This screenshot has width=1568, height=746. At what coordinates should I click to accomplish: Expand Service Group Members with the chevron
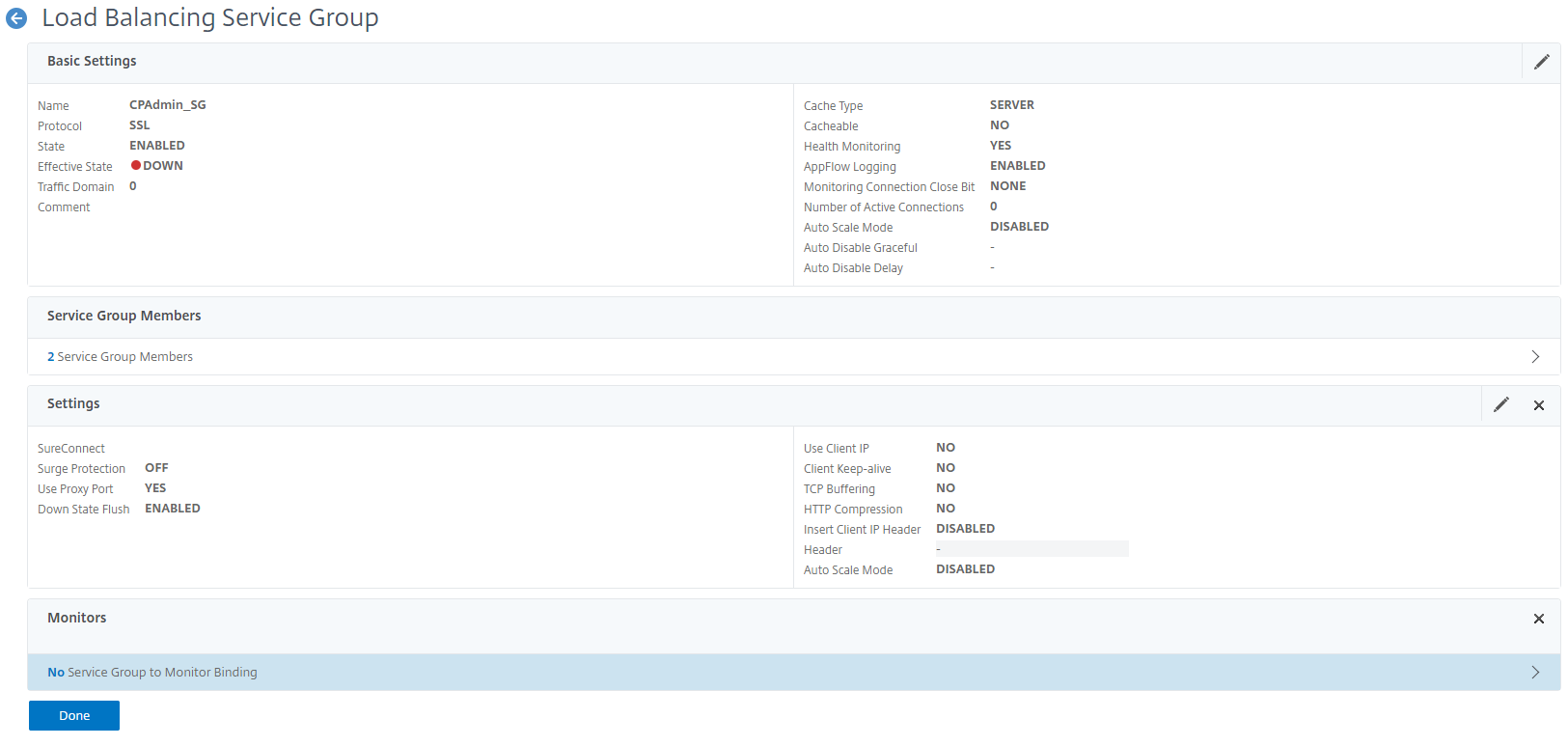(x=1534, y=357)
